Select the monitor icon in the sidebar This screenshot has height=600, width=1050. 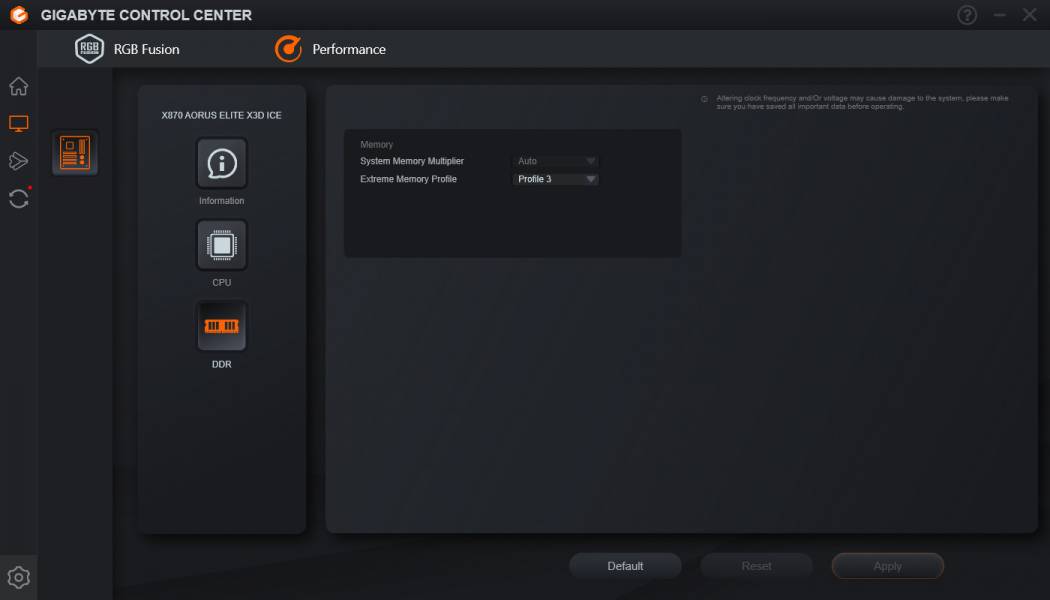point(18,124)
